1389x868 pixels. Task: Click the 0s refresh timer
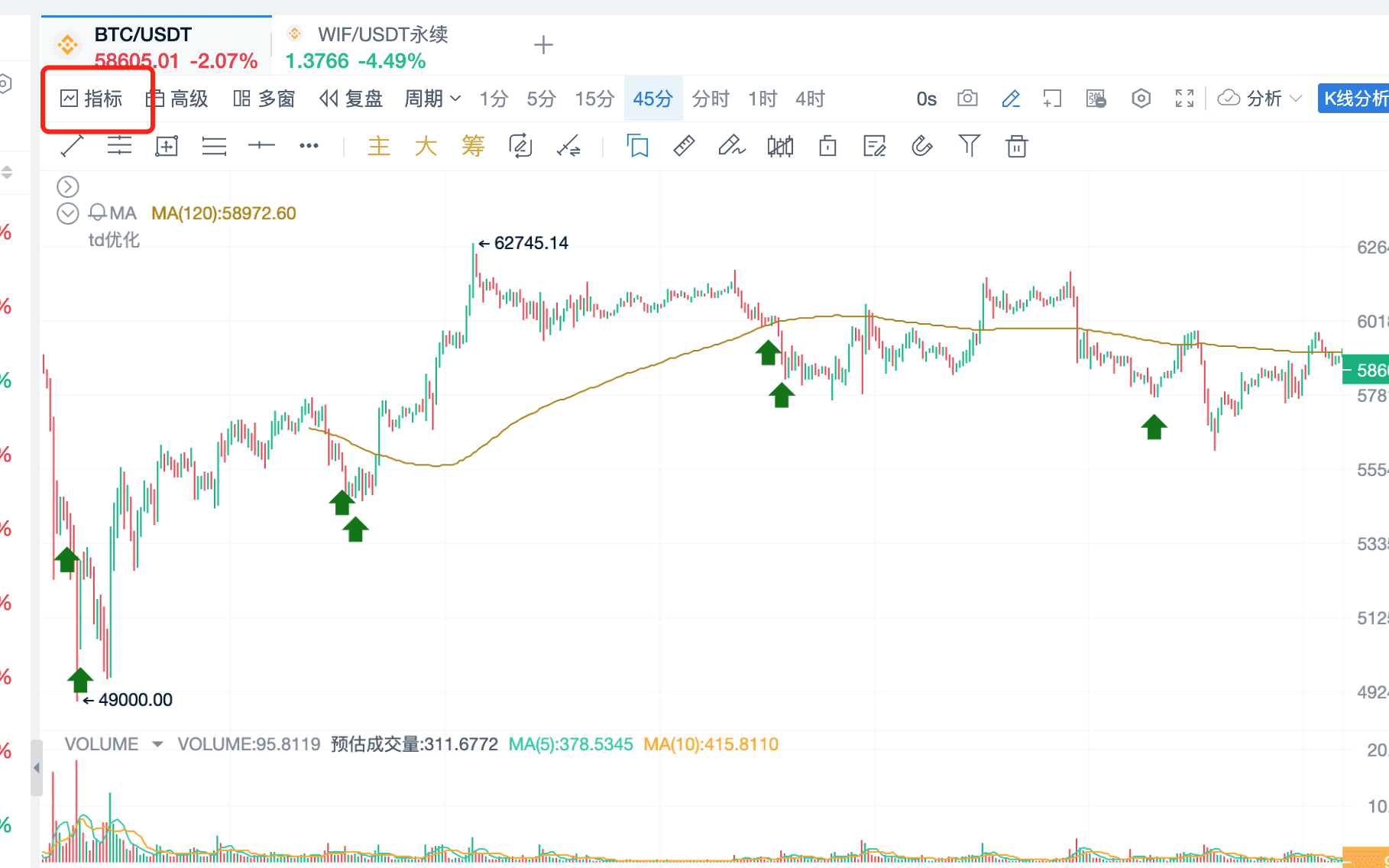coord(926,99)
